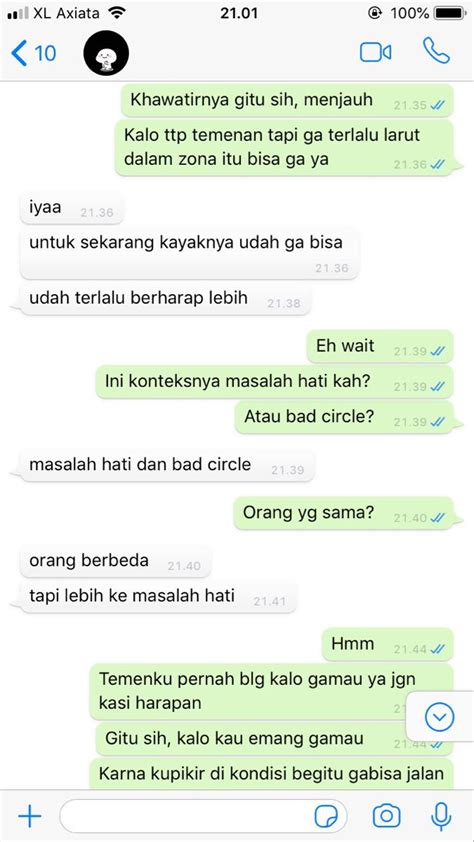Viewport: 474px width, 842px height.
Task: Tap 'udah terlalu berharap lebih' message
Action: click(165, 299)
